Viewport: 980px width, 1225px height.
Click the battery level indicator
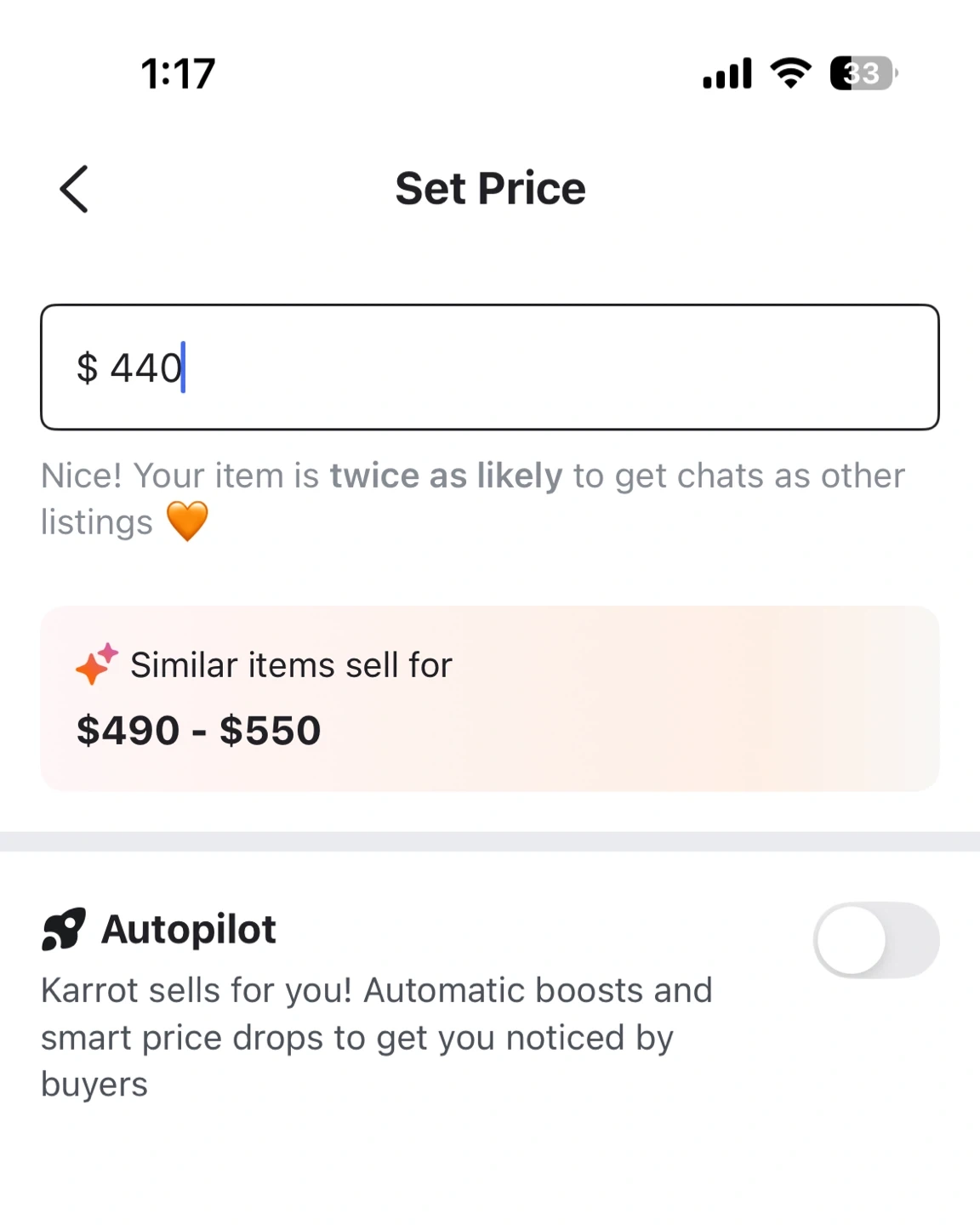point(863,73)
